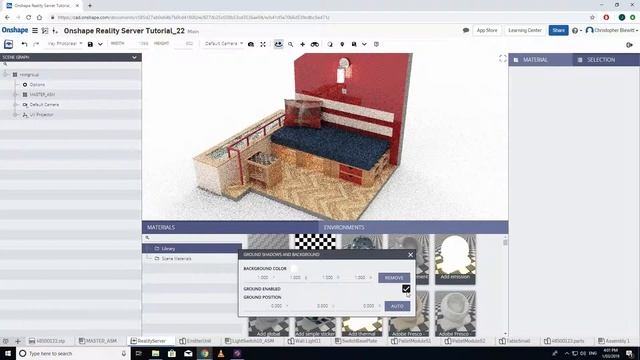
Task: Click the App Store button
Action: (487, 30)
